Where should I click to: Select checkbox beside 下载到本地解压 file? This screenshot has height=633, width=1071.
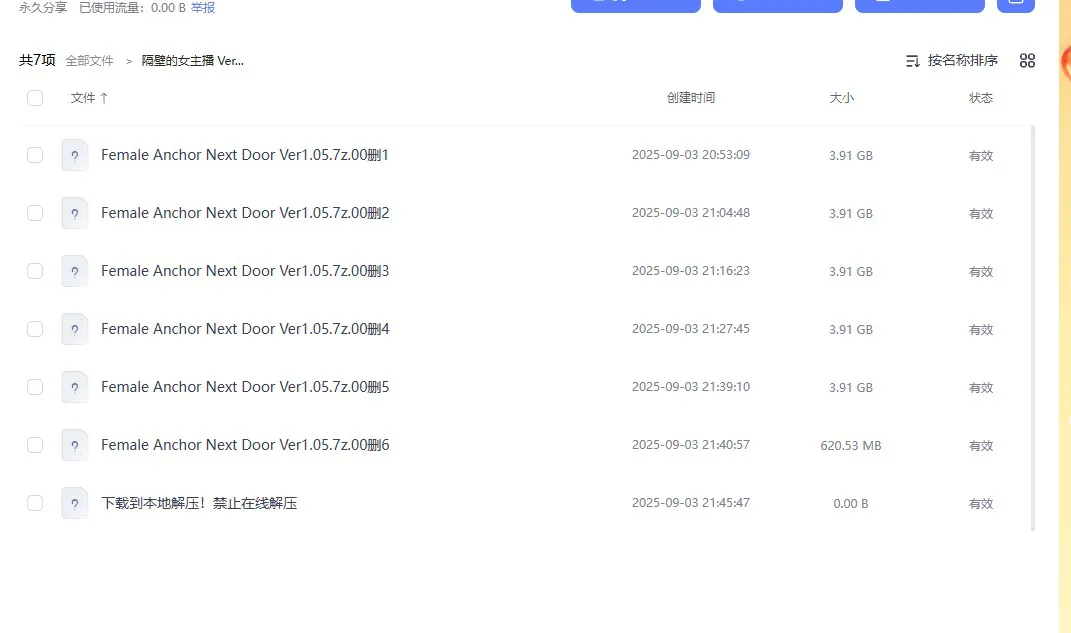click(x=35, y=503)
